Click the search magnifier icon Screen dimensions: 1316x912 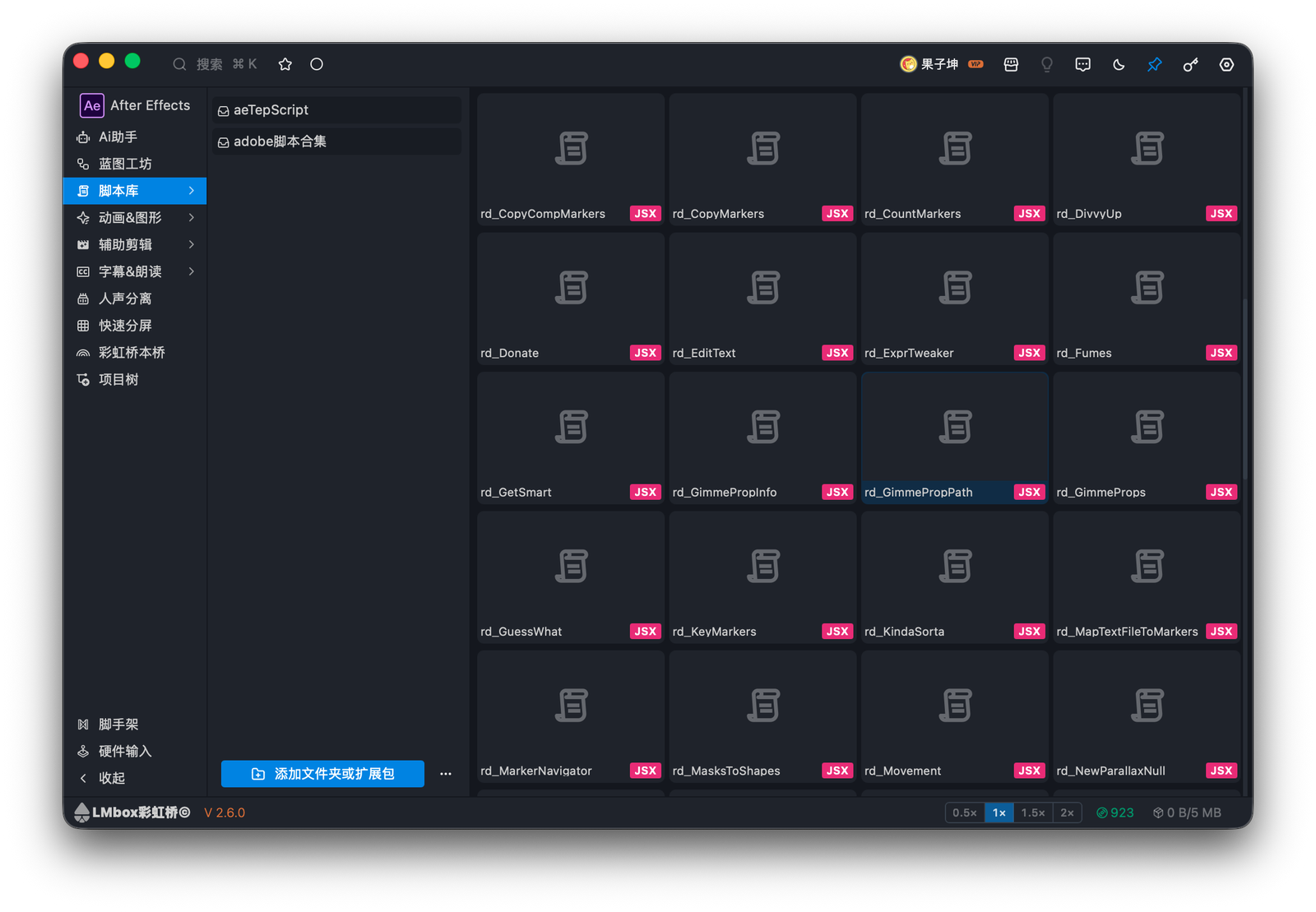179,64
